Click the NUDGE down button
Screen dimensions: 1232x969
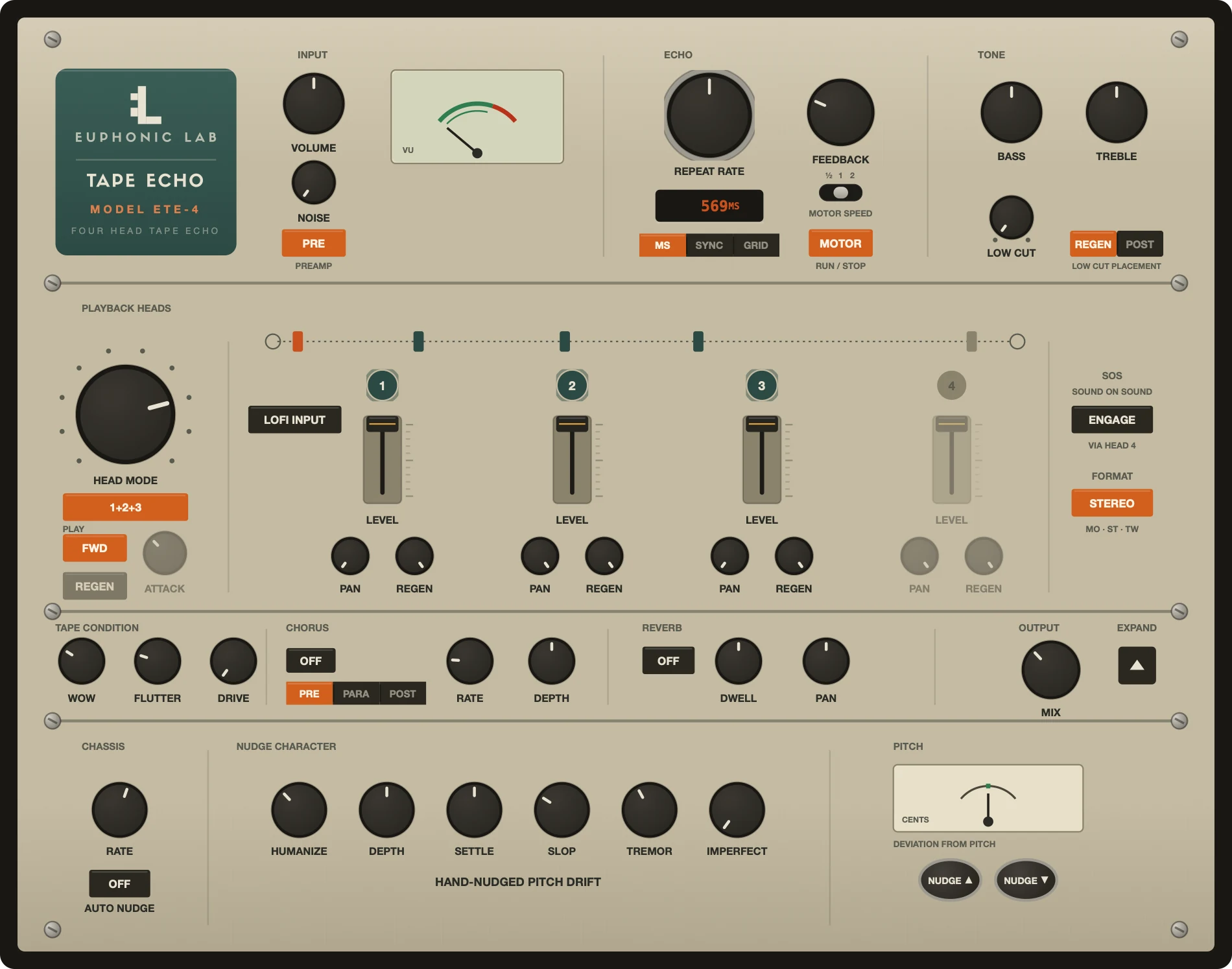tap(1026, 880)
